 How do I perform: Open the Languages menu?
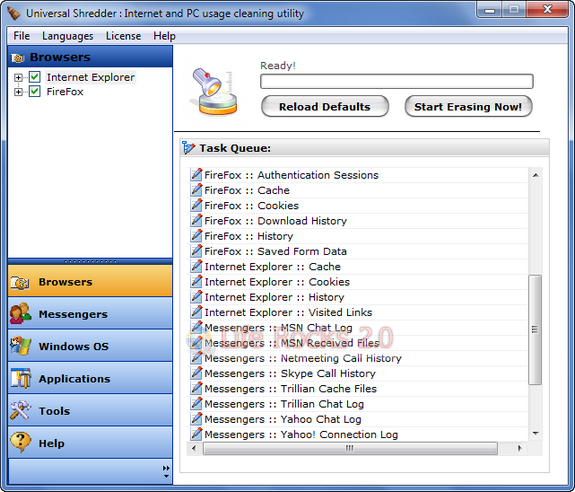67,36
